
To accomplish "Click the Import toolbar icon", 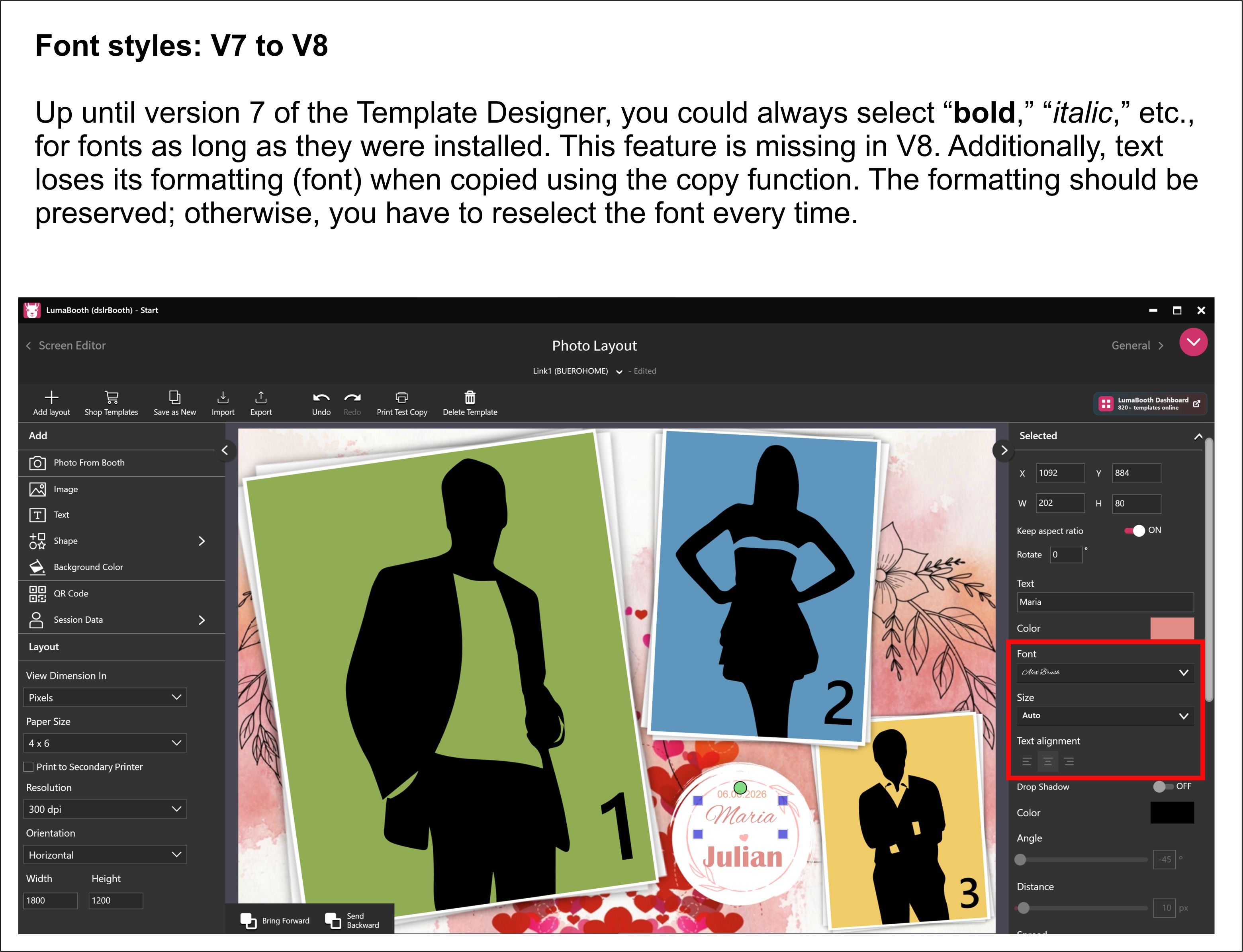I will pyautogui.click(x=223, y=397).
